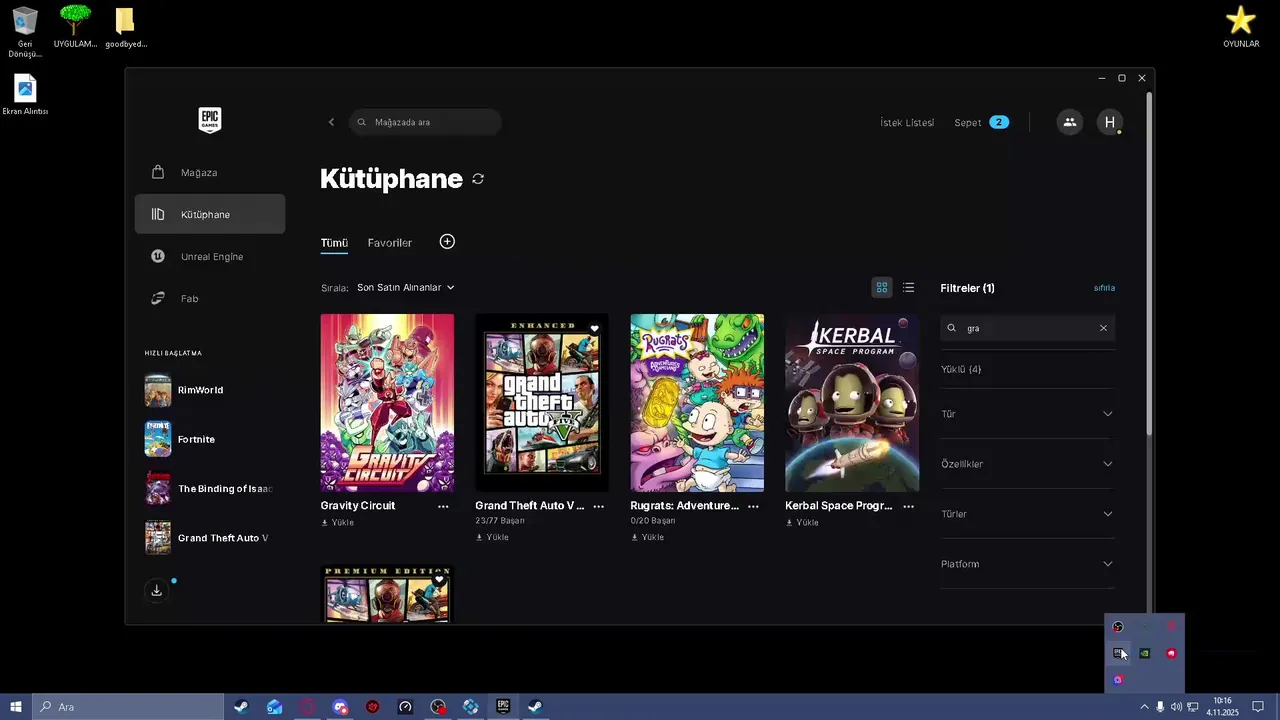The height and width of the screenshot is (720, 1280).
Task: Open microphone icon in system tray
Action: 1160,707
